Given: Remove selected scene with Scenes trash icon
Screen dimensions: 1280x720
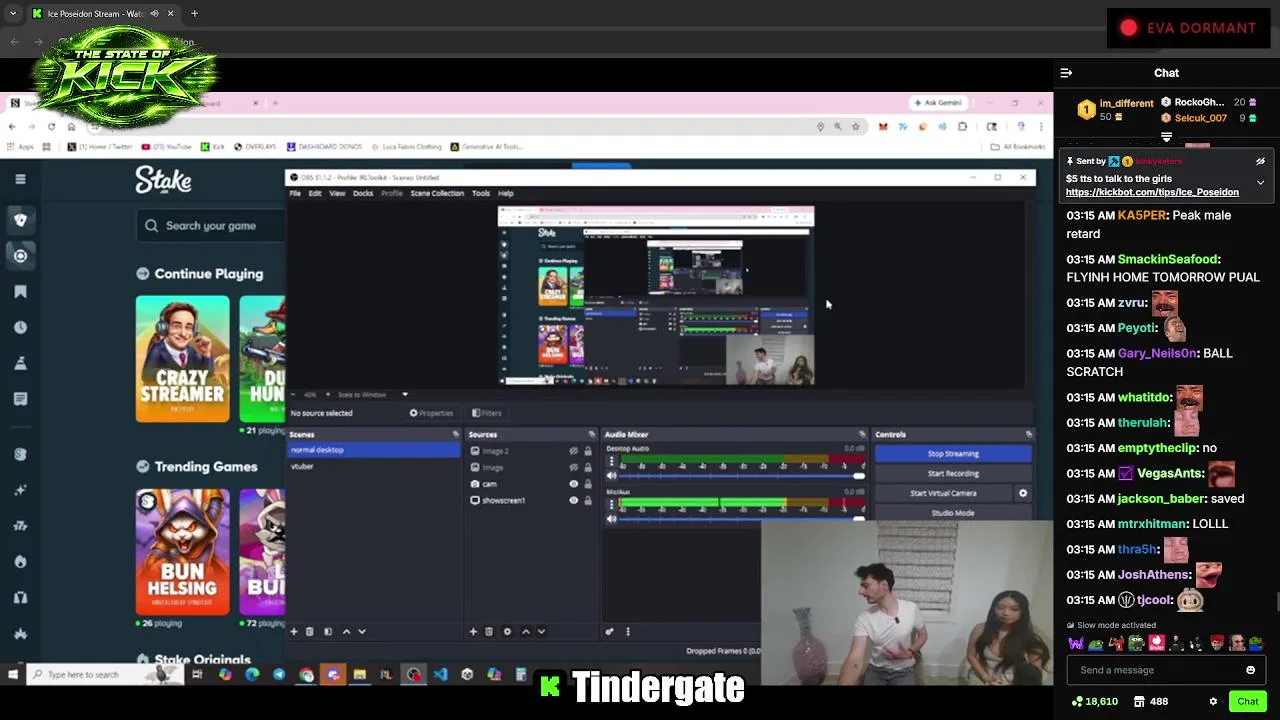Looking at the screenshot, I should point(309,631).
